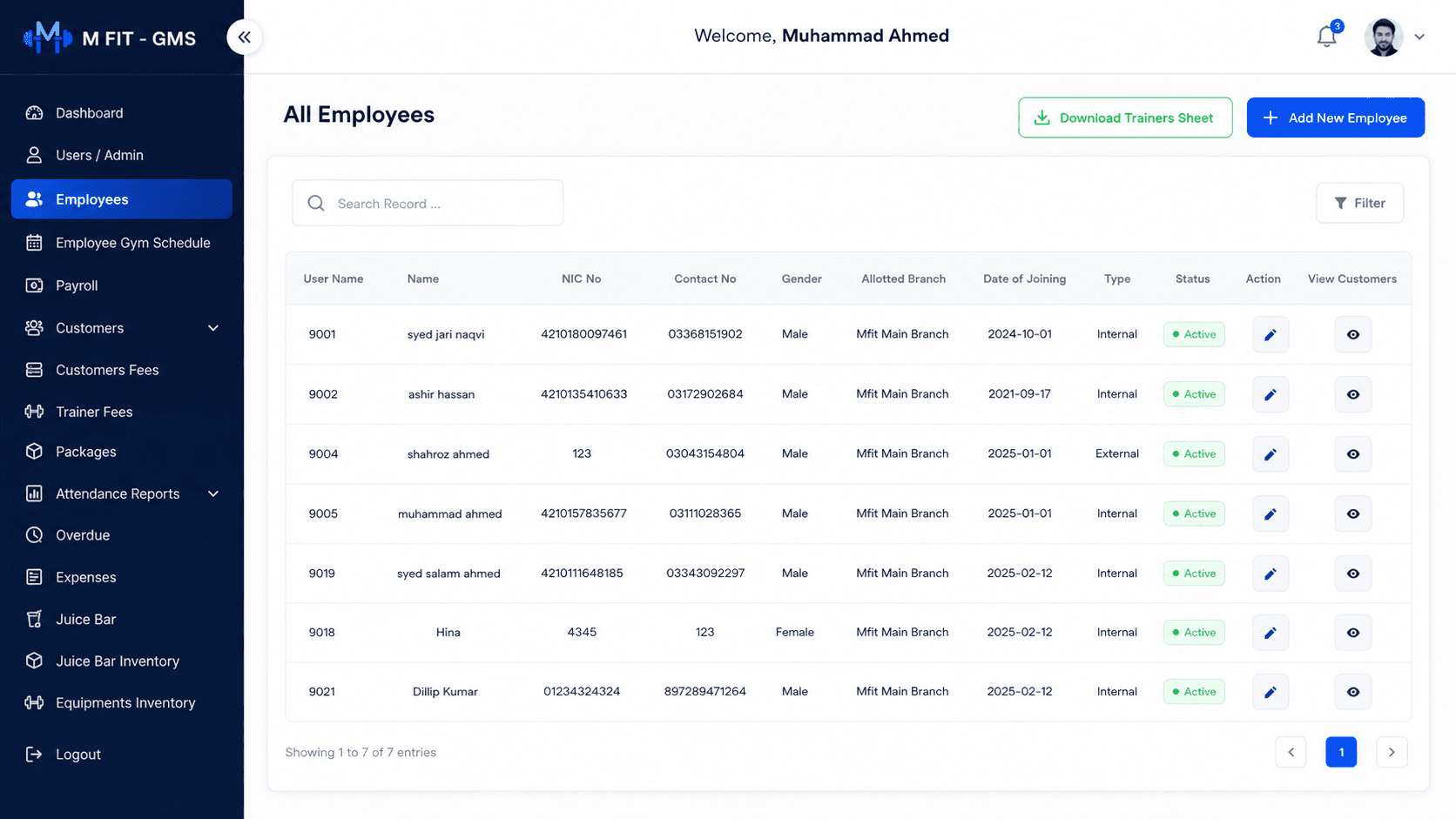This screenshot has height=819, width=1456.
Task: Open notifications bell icon
Action: click(x=1326, y=37)
